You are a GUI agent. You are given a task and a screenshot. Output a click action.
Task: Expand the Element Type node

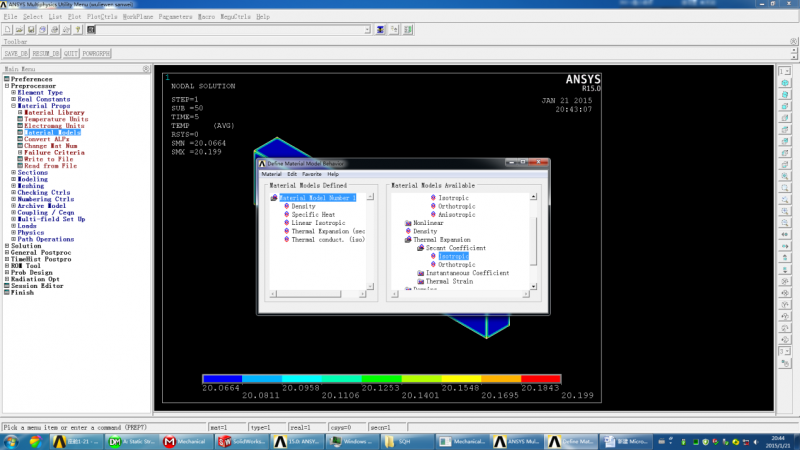pos(14,93)
